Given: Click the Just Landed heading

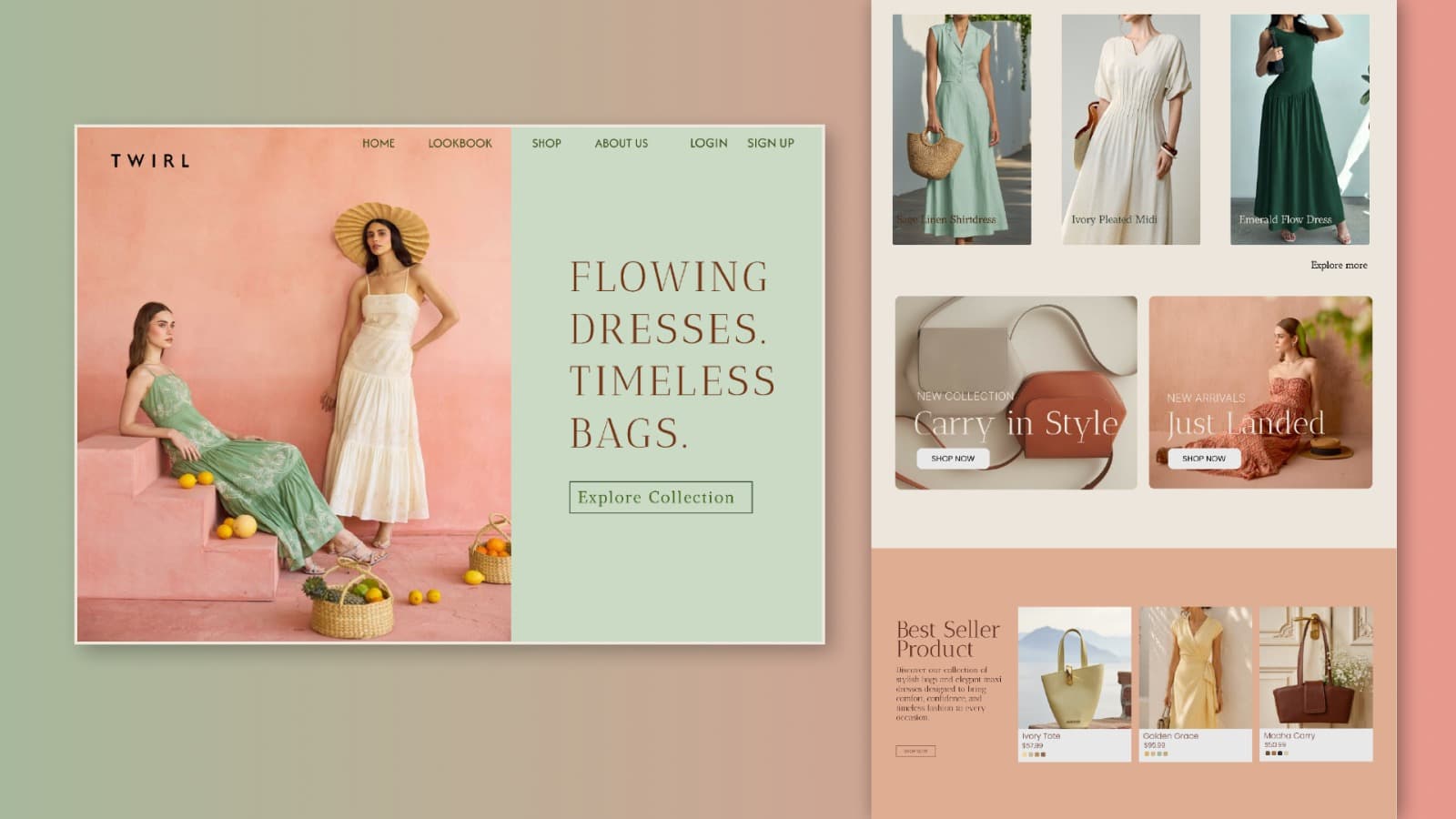Looking at the screenshot, I should (x=1246, y=424).
